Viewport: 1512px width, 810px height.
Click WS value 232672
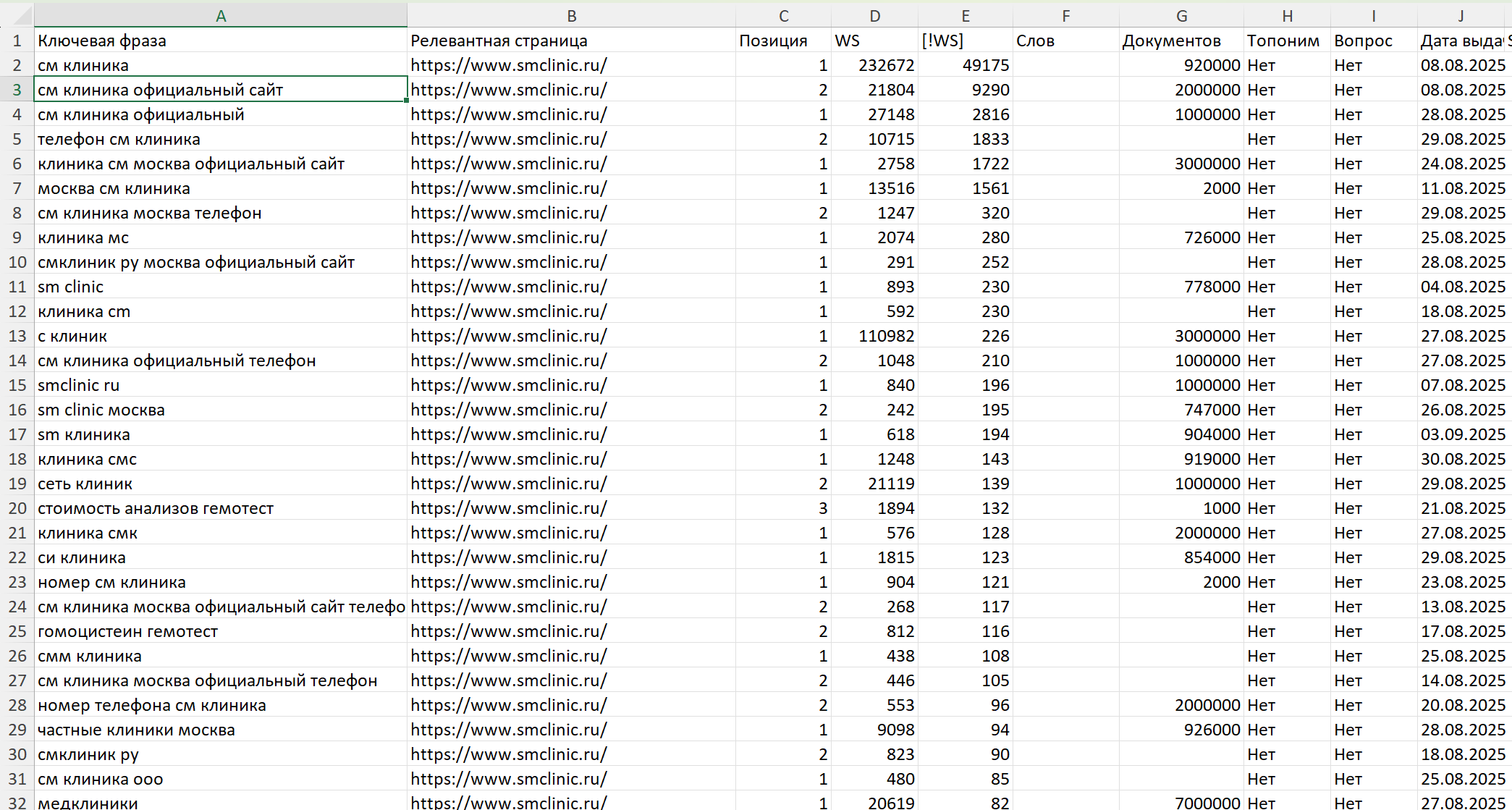pos(875,65)
